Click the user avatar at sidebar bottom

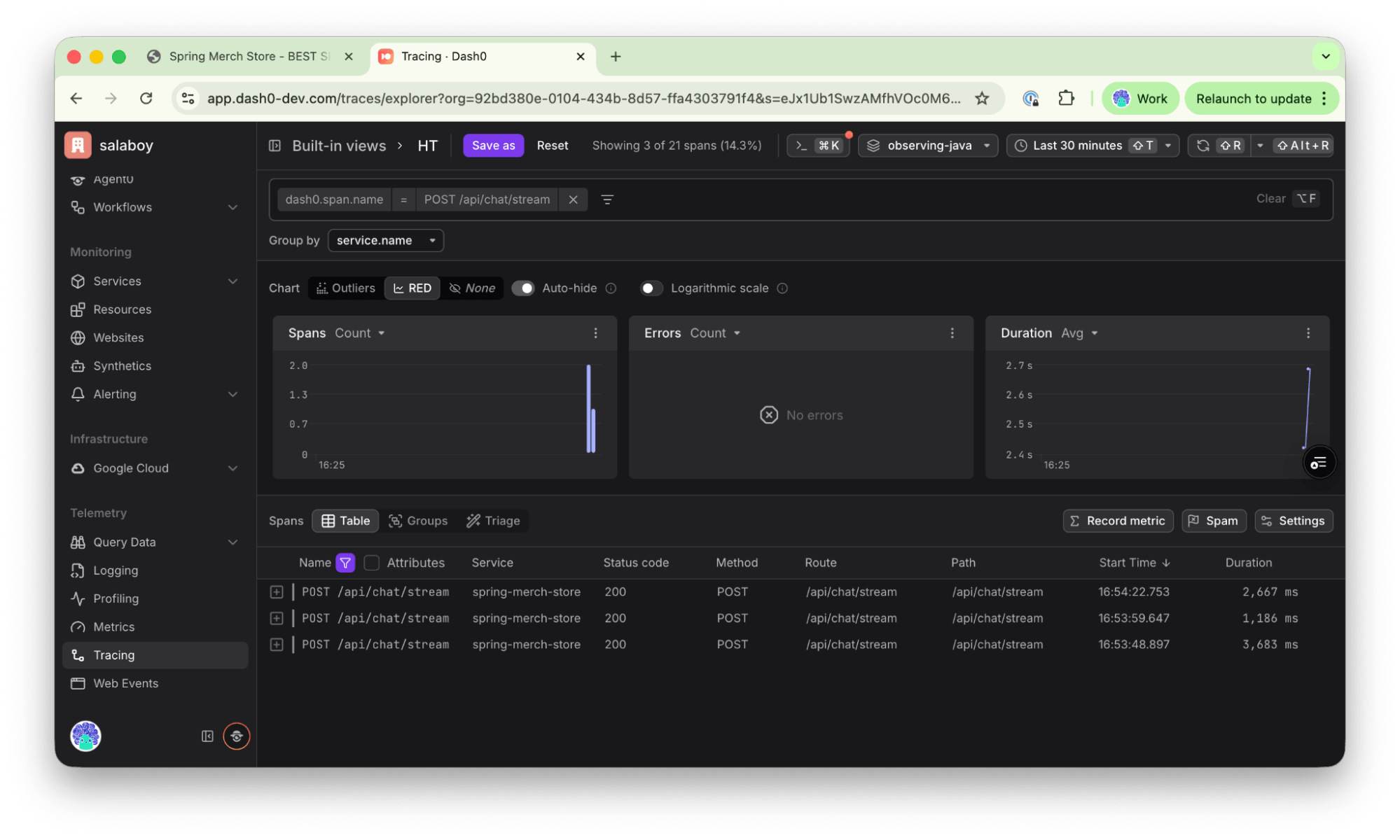pos(85,736)
